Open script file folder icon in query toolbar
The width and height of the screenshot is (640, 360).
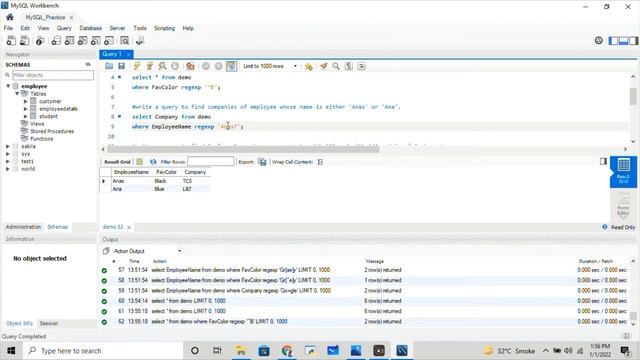point(109,66)
